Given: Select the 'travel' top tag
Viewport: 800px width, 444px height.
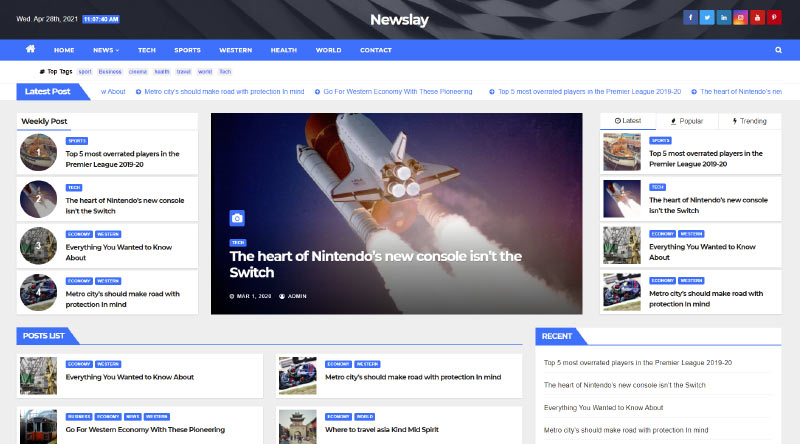Looking at the screenshot, I should pyautogui.click(x=184, y=71).
